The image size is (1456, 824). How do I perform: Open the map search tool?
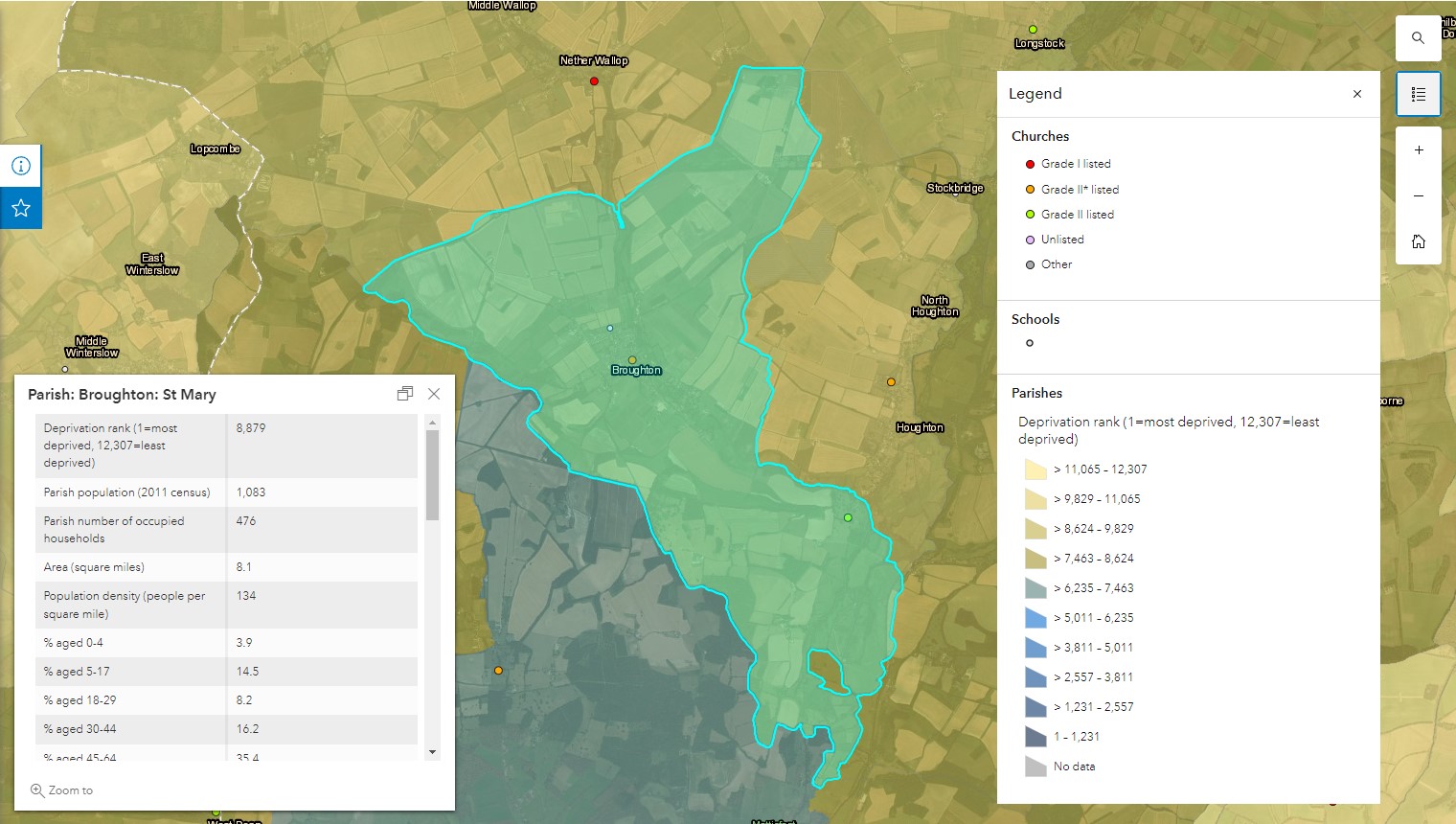1418,38
